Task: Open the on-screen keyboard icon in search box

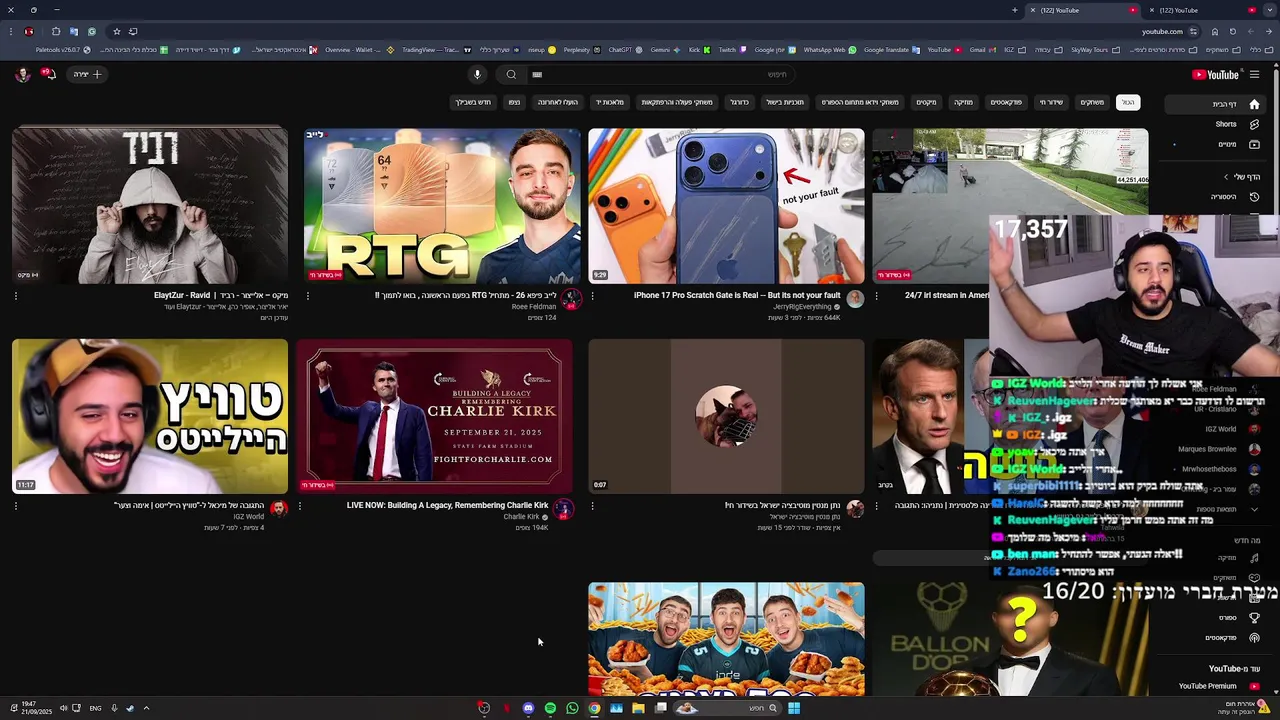Action: point(537,74)
